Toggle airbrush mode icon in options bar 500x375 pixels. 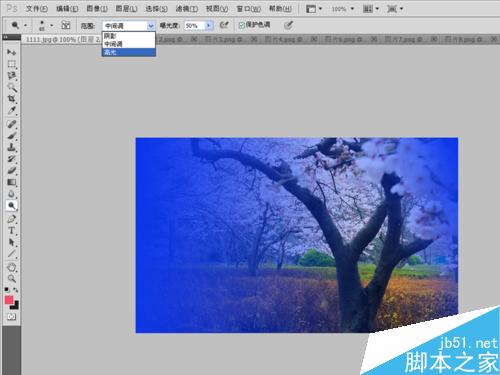pos(224,25)
